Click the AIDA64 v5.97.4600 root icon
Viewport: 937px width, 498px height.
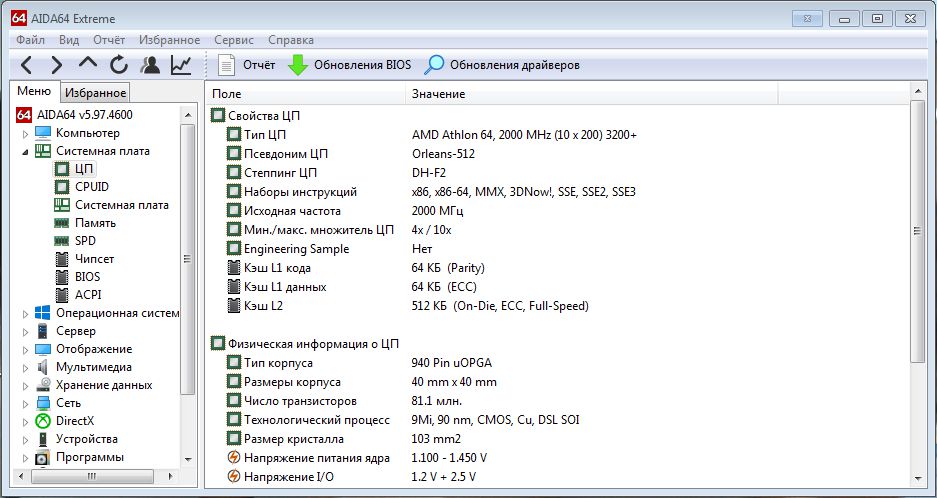coord(24,115)
